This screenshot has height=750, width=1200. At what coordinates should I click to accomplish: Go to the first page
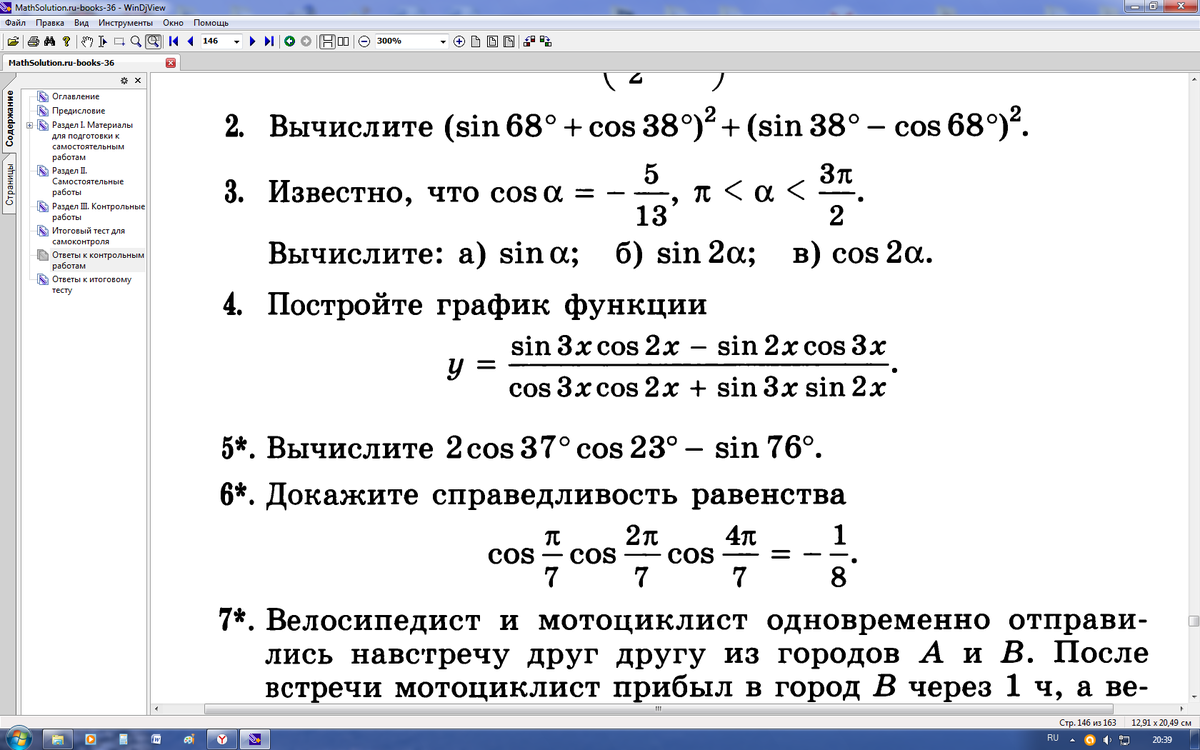point(174,42)
